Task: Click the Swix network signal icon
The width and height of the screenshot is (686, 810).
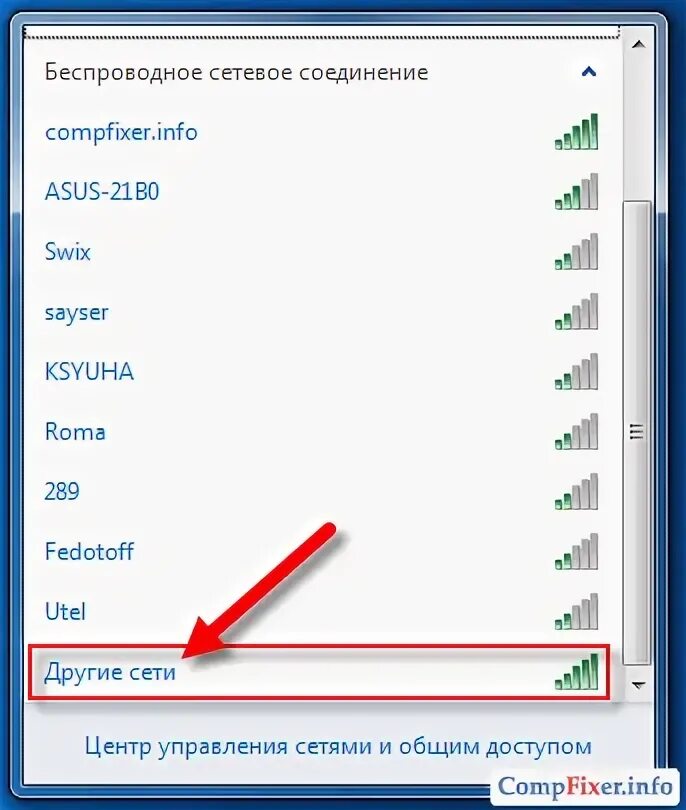Action: 576,252
